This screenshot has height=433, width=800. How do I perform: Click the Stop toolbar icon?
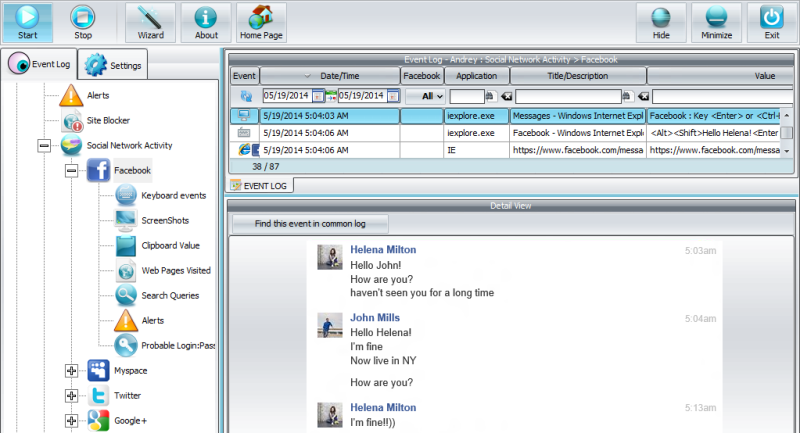click(83, 22)
